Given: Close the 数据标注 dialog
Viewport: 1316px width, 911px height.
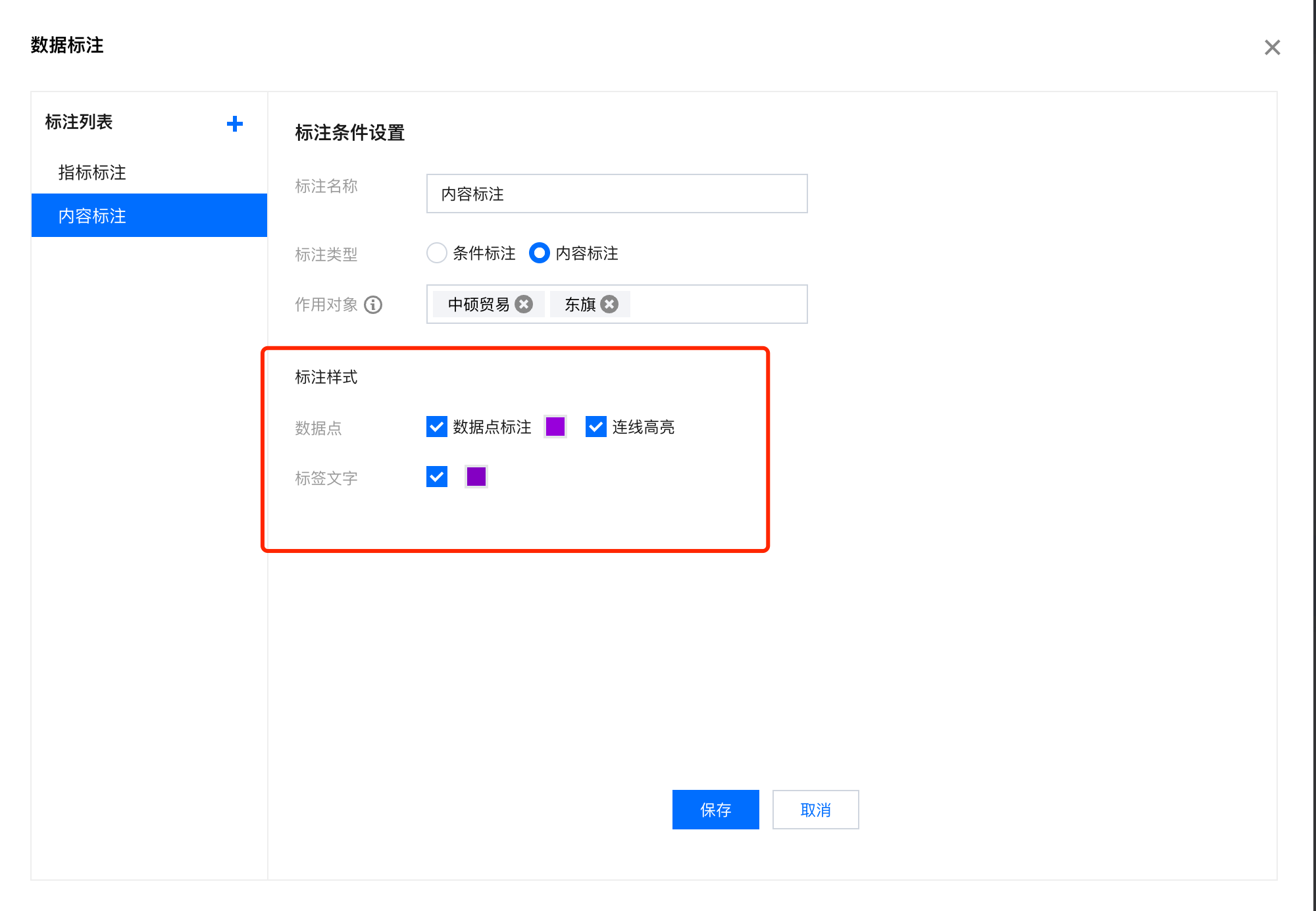Looking at the screenshot, I should point(1272,47).
